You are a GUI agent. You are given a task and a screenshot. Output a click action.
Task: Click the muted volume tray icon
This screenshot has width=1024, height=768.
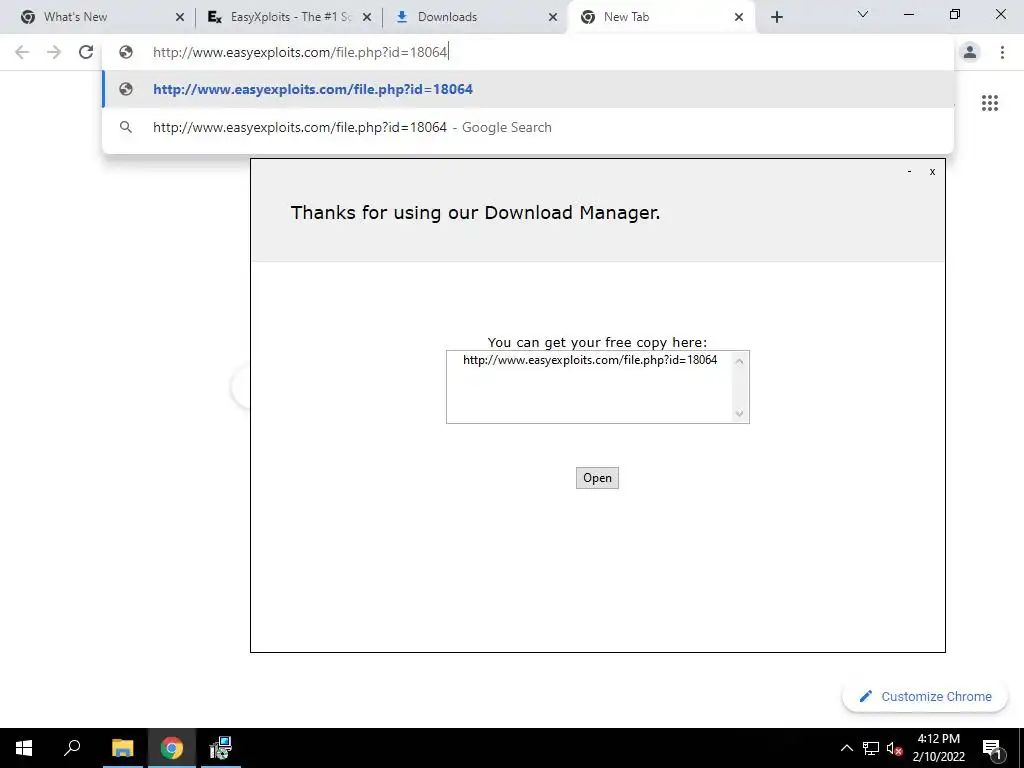pyautogui.click(x=894, y=748)
